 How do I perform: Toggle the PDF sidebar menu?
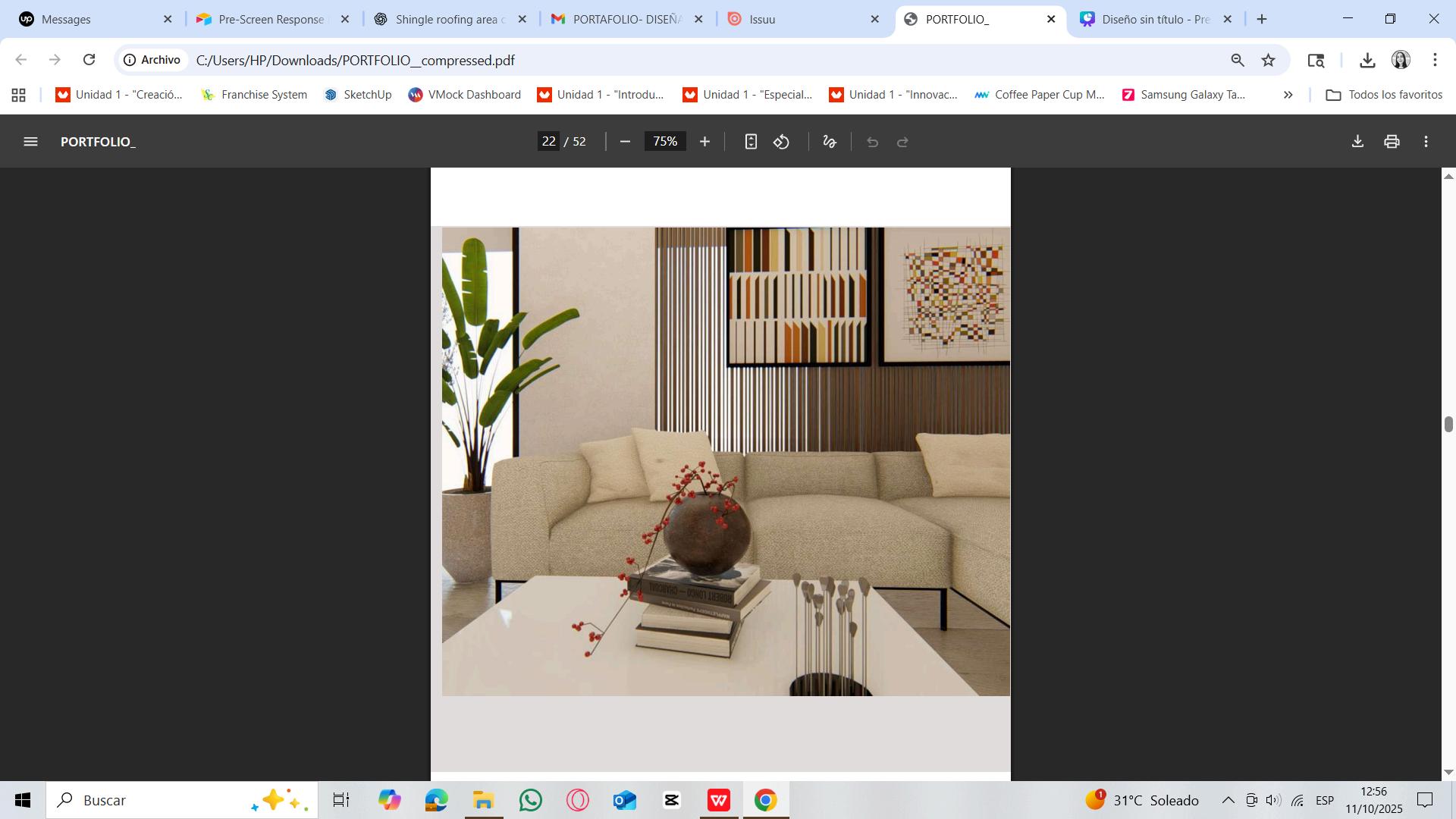(30, 142)
